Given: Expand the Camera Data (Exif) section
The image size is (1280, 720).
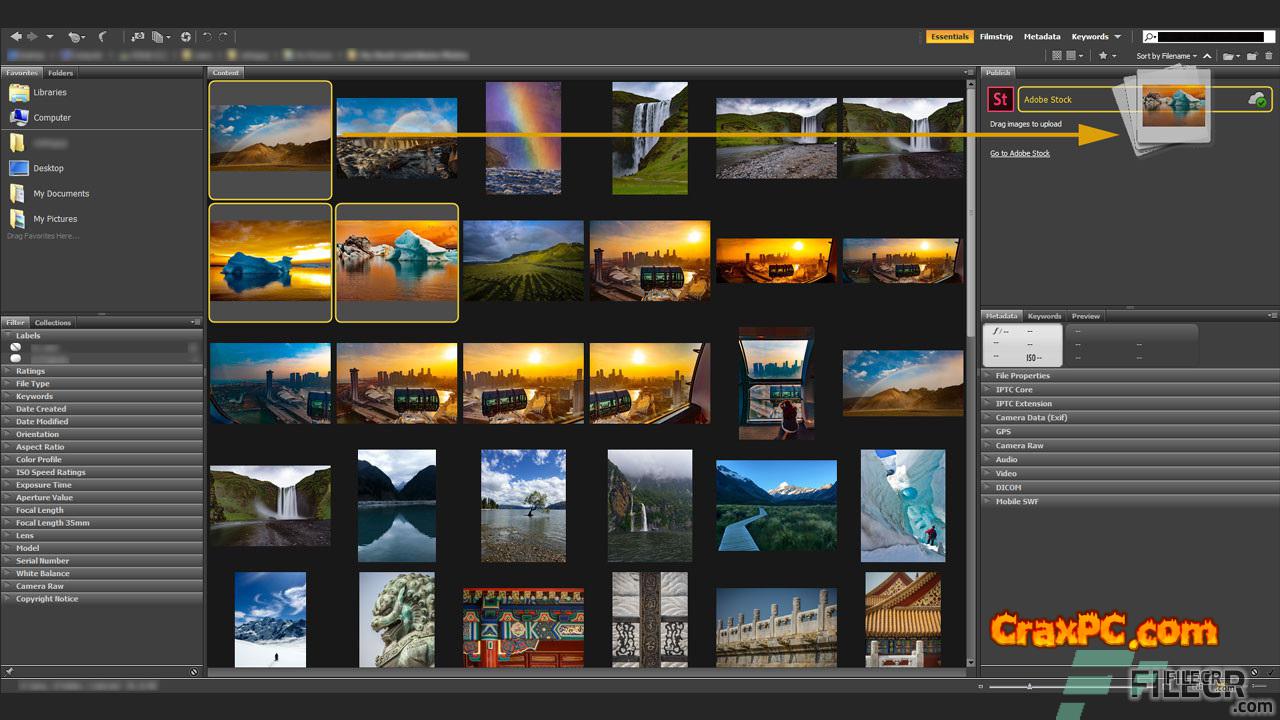Looking at the screenshot, I should click(1031, 418).
